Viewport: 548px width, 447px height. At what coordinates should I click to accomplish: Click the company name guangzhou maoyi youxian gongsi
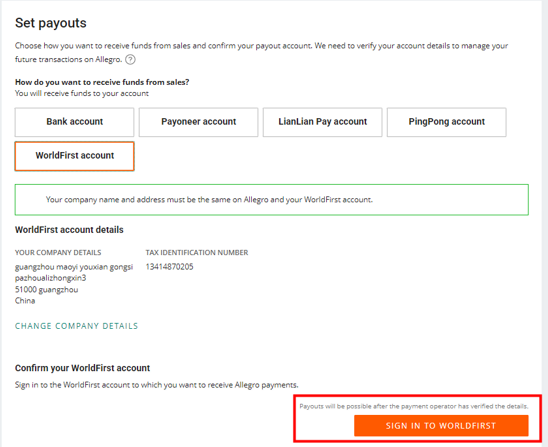[74, 267]
